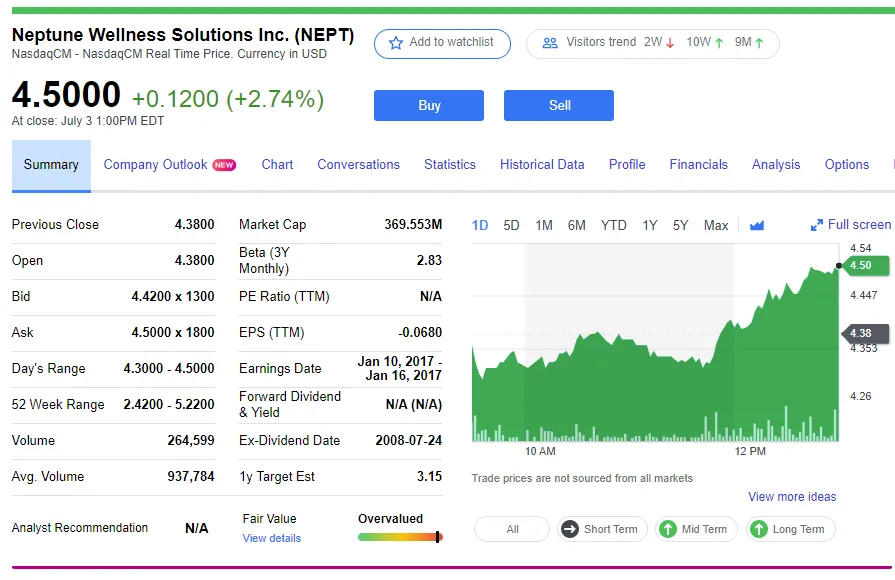Click the Ex-Dividend Date 2008-07-24
The image size is (895, 580).
[409, 441]
